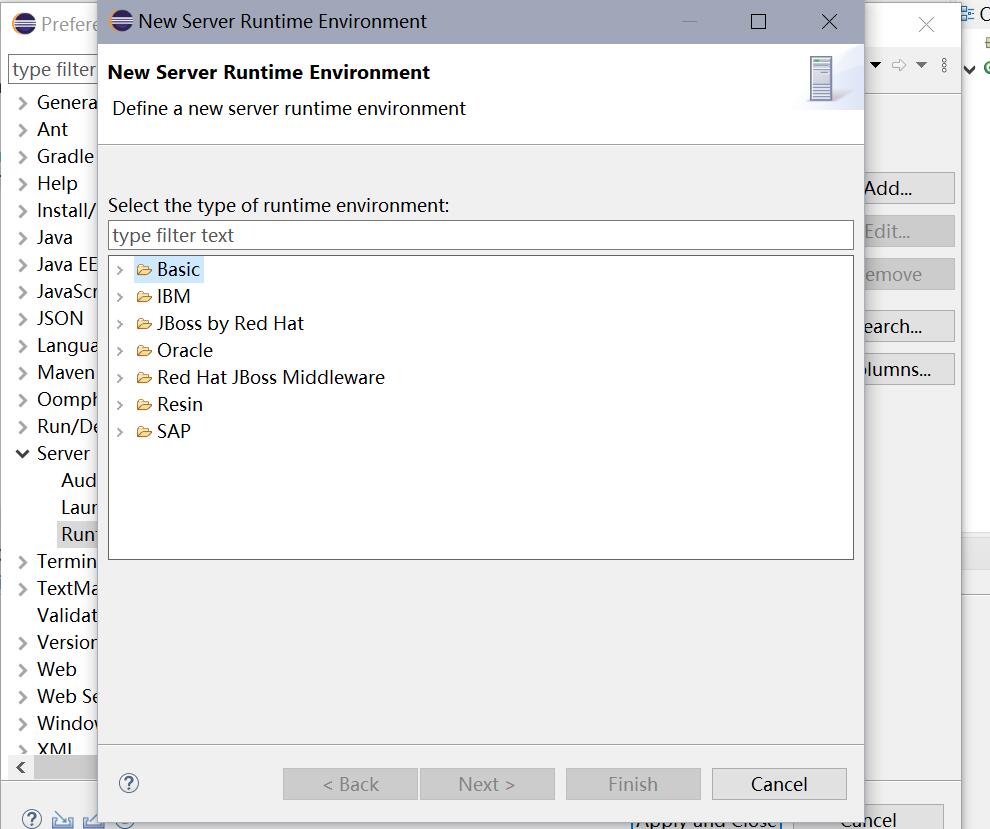Collapse the Server node in the preferences tree
The image size is (990, 829).
point(22,453)
